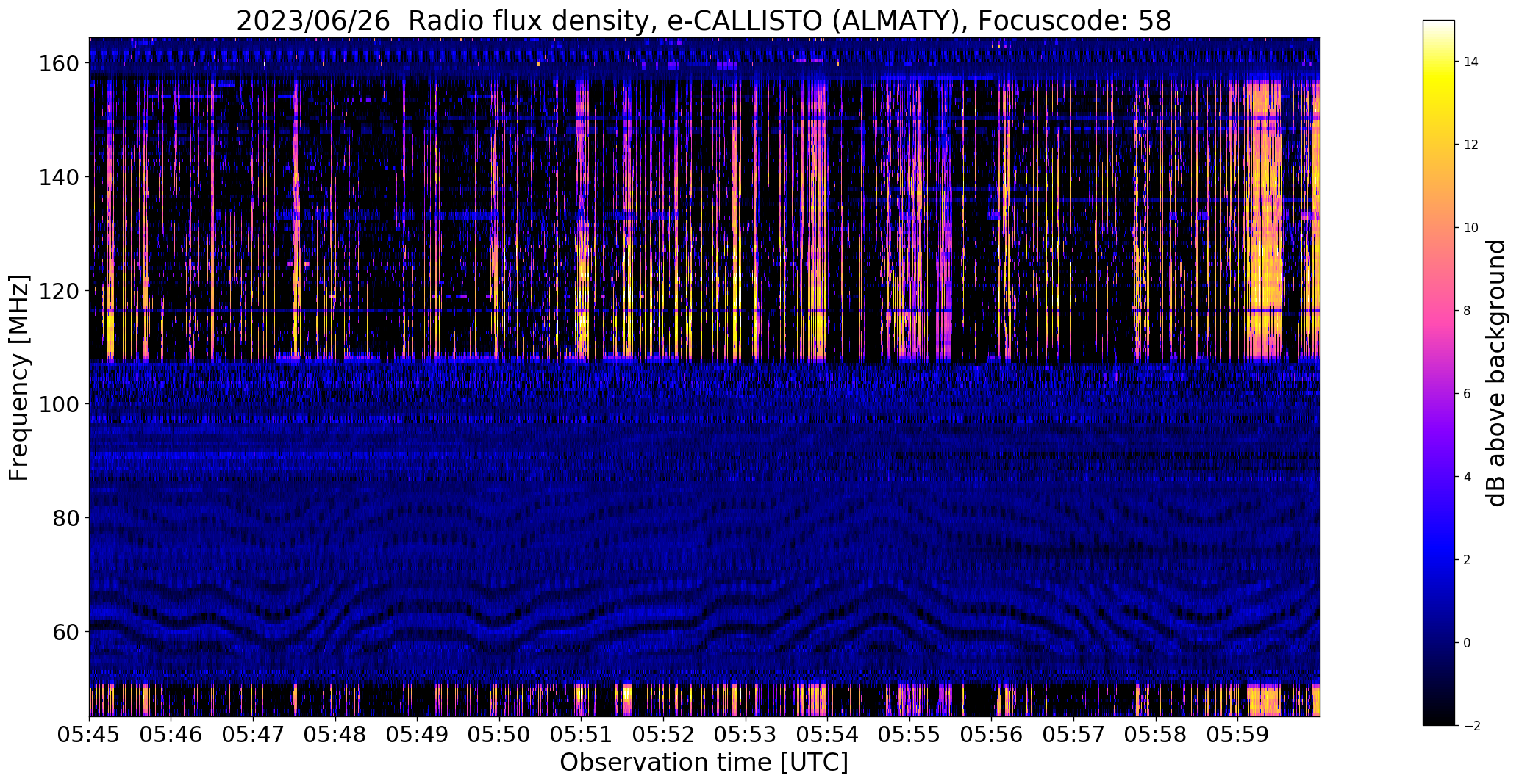Click the 80 tick on the frequency axis
1519x784 pixels.
[x=66, y=518]
